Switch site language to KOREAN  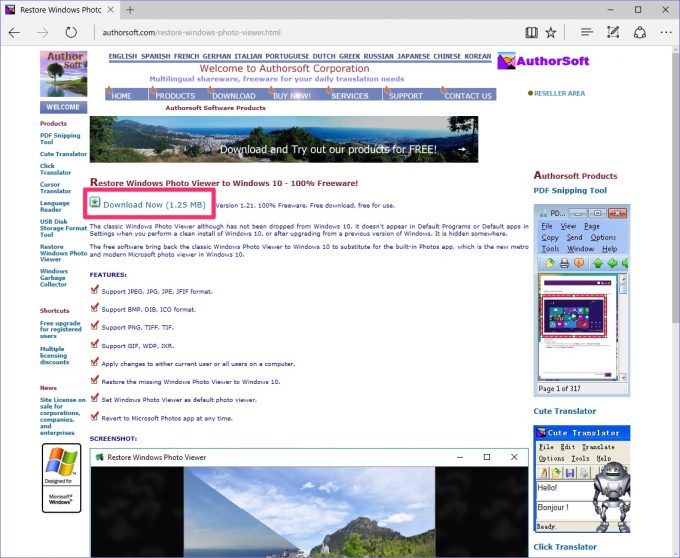[478, 56]
